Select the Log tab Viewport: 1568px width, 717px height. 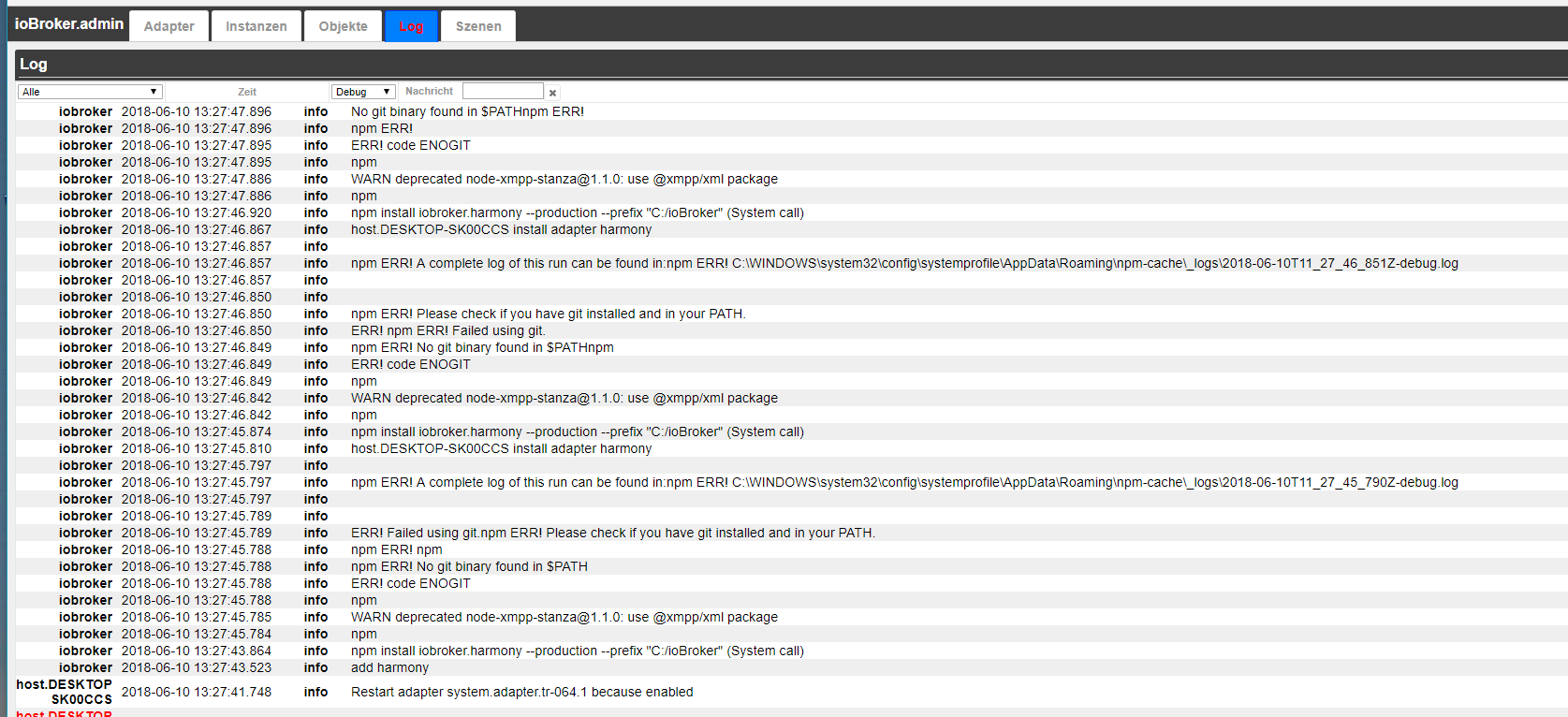411,26
